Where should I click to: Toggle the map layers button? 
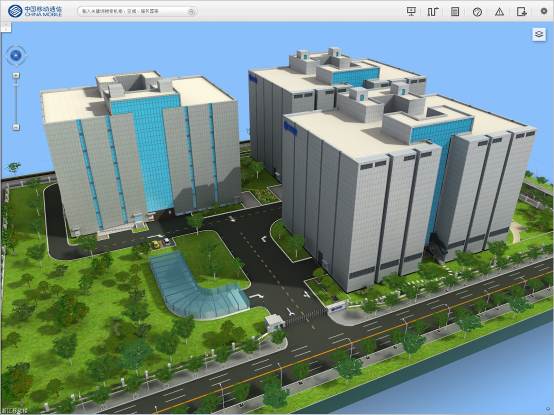tap(539, 34)
